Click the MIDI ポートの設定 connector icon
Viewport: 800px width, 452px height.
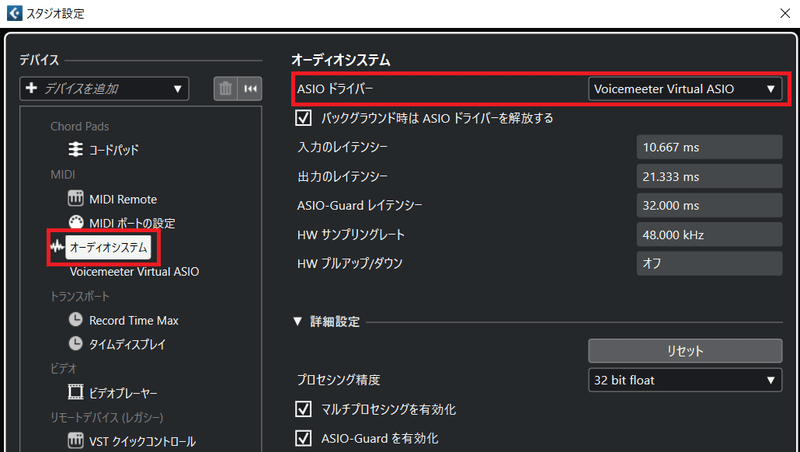point(76,222)
